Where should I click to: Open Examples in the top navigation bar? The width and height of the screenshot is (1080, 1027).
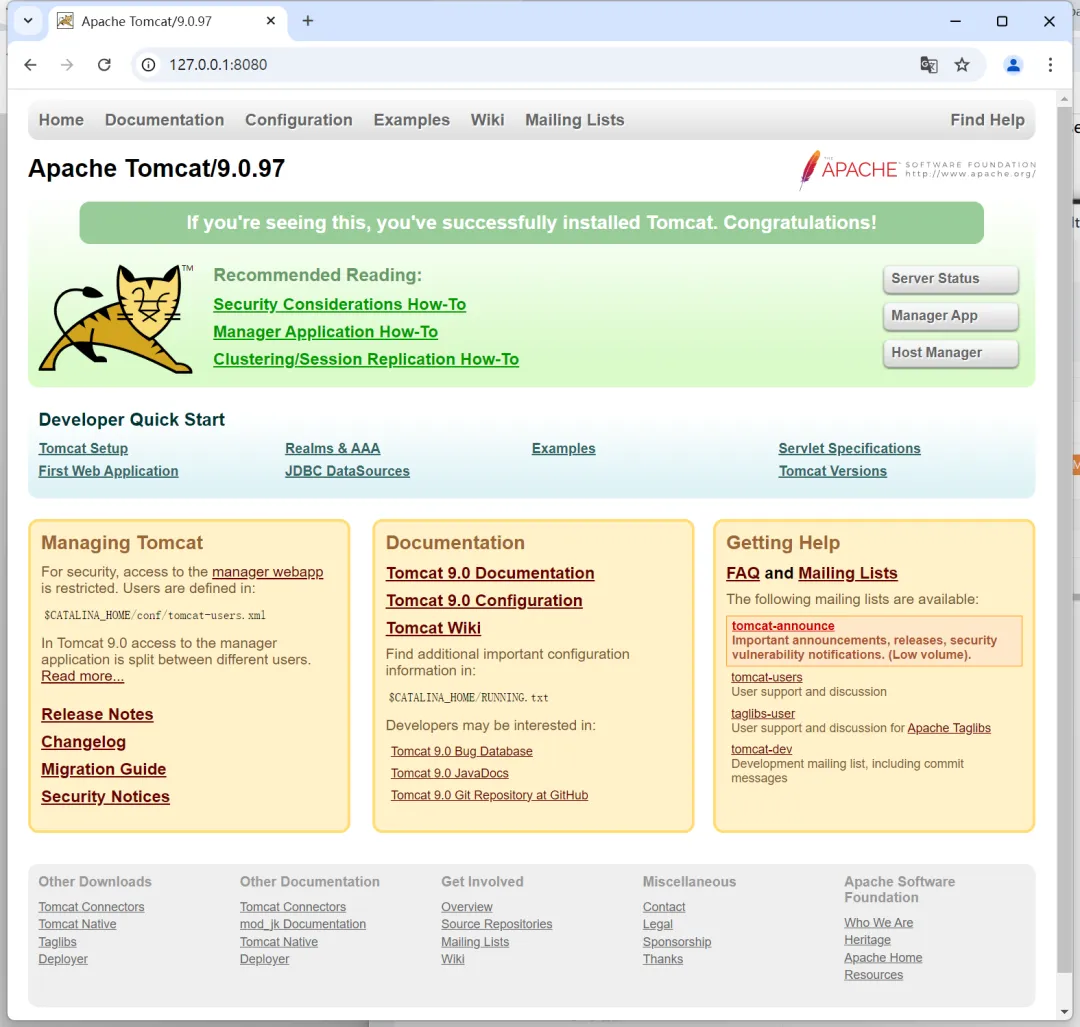click(411, 120)
